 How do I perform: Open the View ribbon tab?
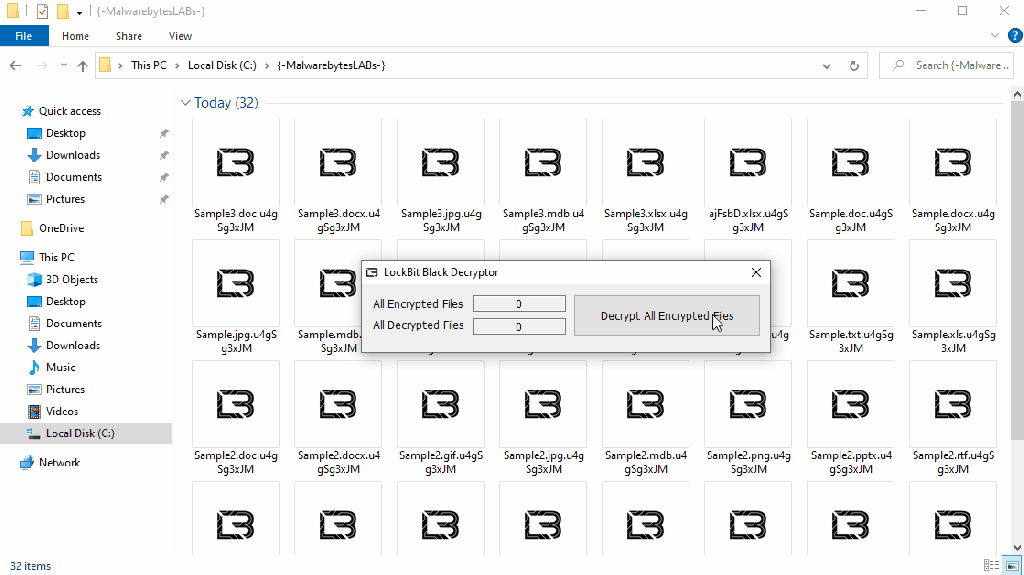(x=180, y=36)
